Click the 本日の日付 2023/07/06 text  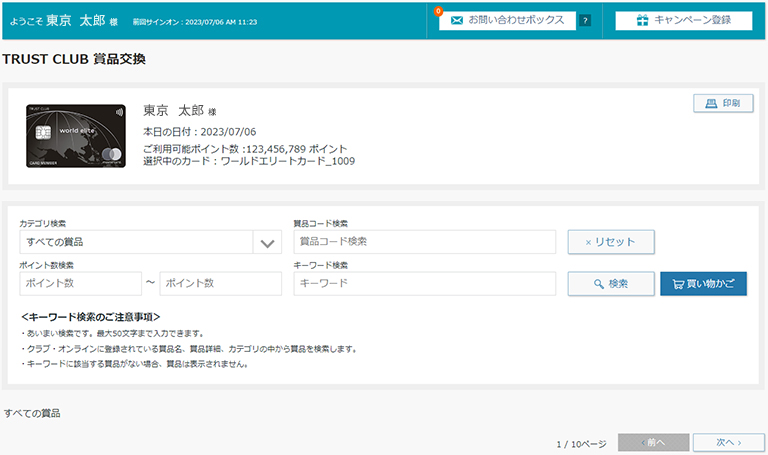click(199, 132)
